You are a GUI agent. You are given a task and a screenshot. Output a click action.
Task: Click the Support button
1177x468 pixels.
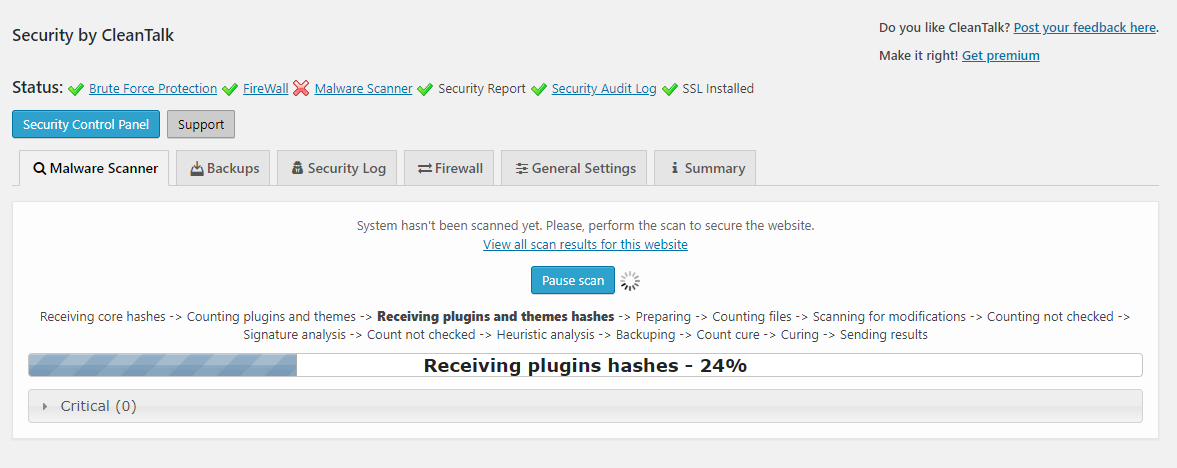click(201, 125)
